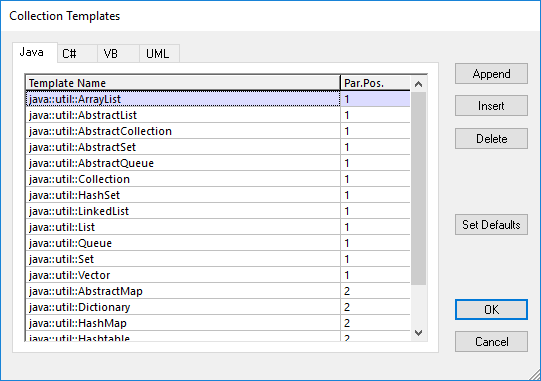Restore templates with Set Defaults
The height and width of the screenshot is (381, 541).
coord(491,225)
